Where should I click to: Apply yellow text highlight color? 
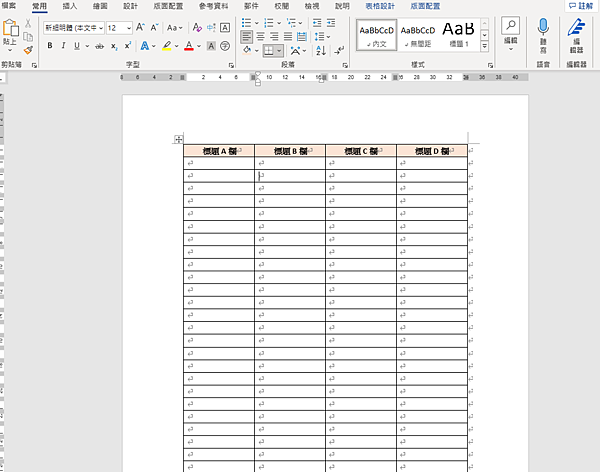pos(166,46)
